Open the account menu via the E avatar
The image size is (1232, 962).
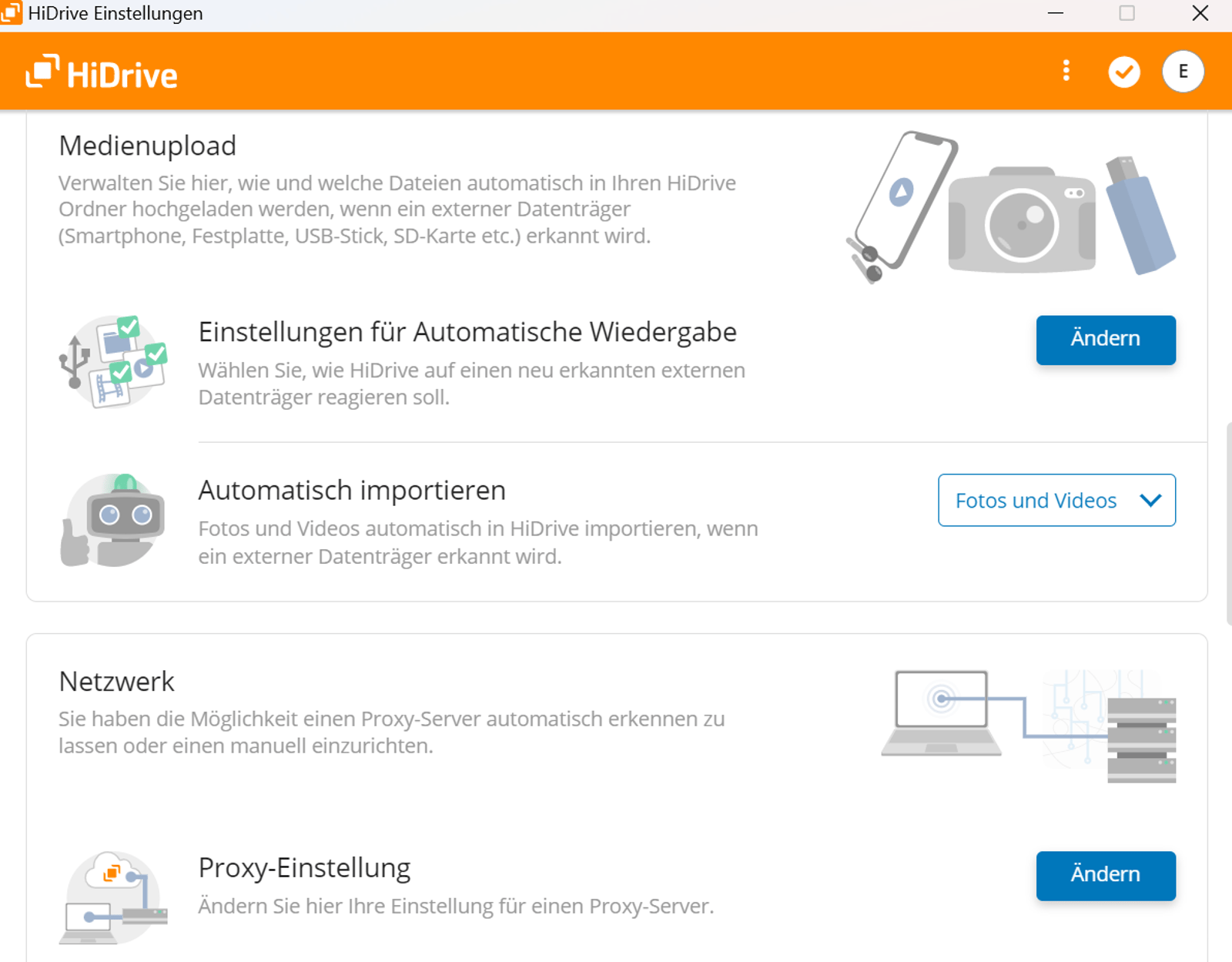pos(1183,71)
